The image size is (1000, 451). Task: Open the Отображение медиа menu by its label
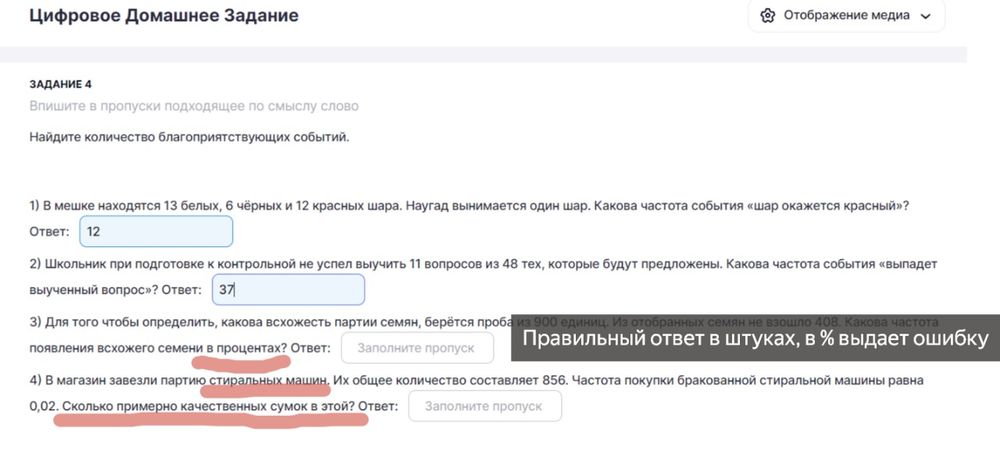846,16
